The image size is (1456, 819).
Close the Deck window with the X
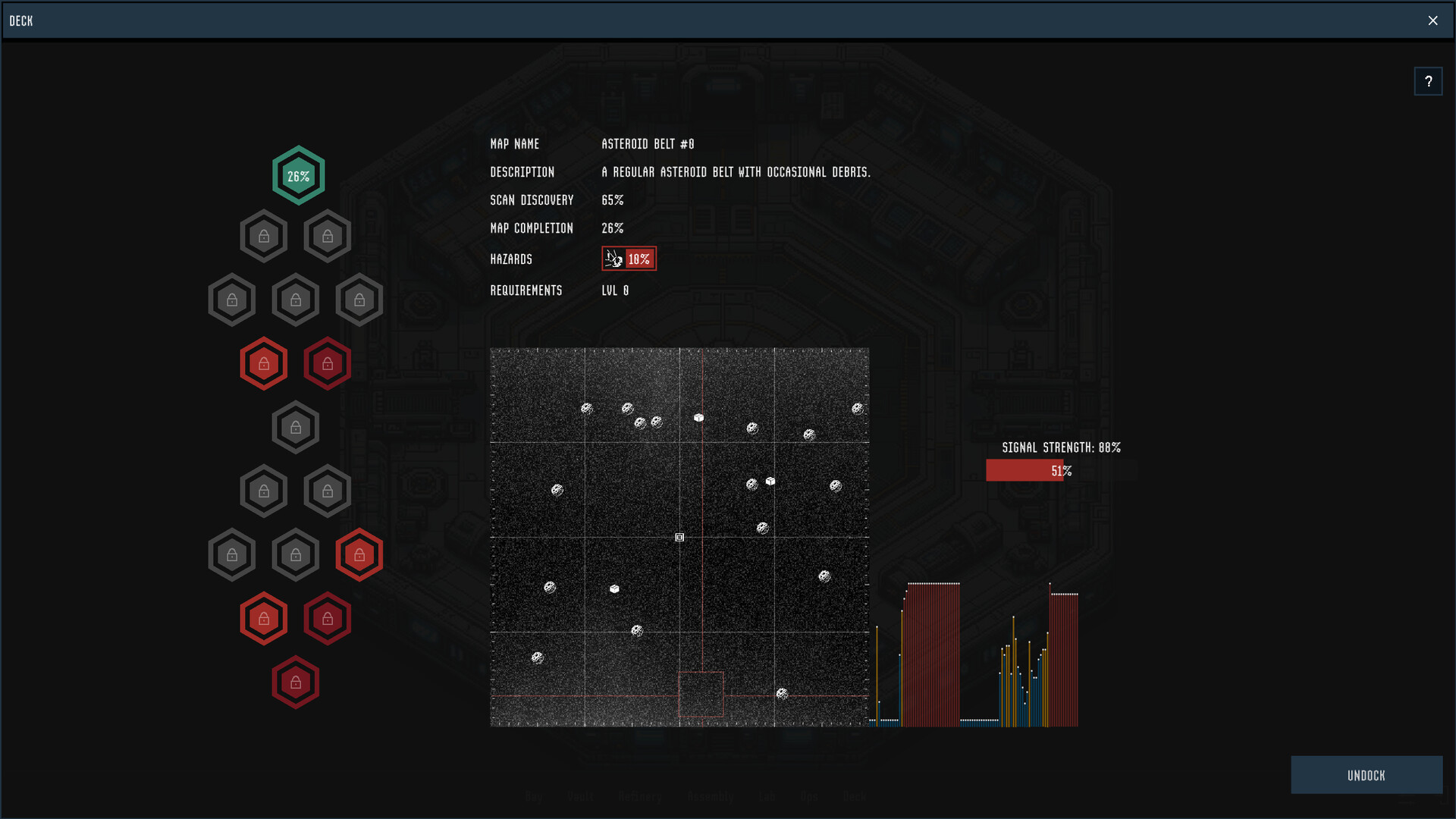point(1432,20)
